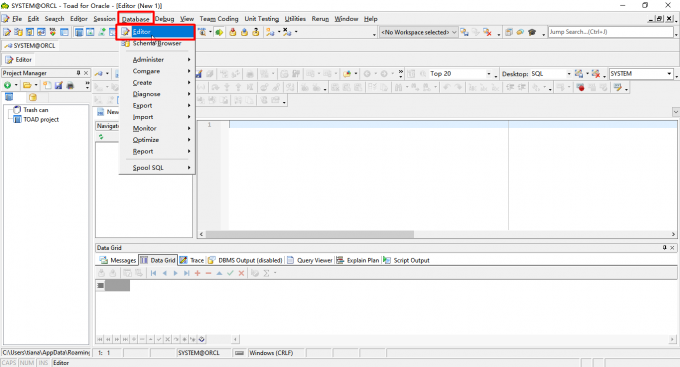This screenshot has height=367, width=680.
Task: Switch to the Script Output tab
Action: 406,260
